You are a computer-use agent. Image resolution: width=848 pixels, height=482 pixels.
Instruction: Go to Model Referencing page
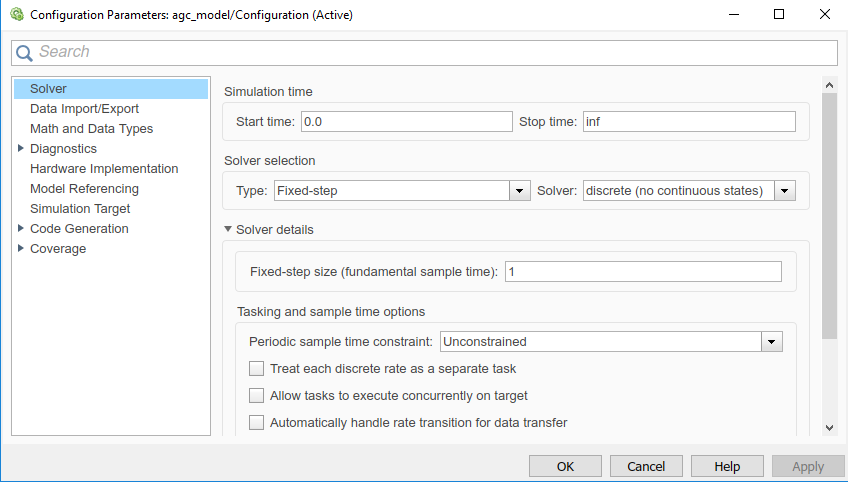tap(84, 189)
